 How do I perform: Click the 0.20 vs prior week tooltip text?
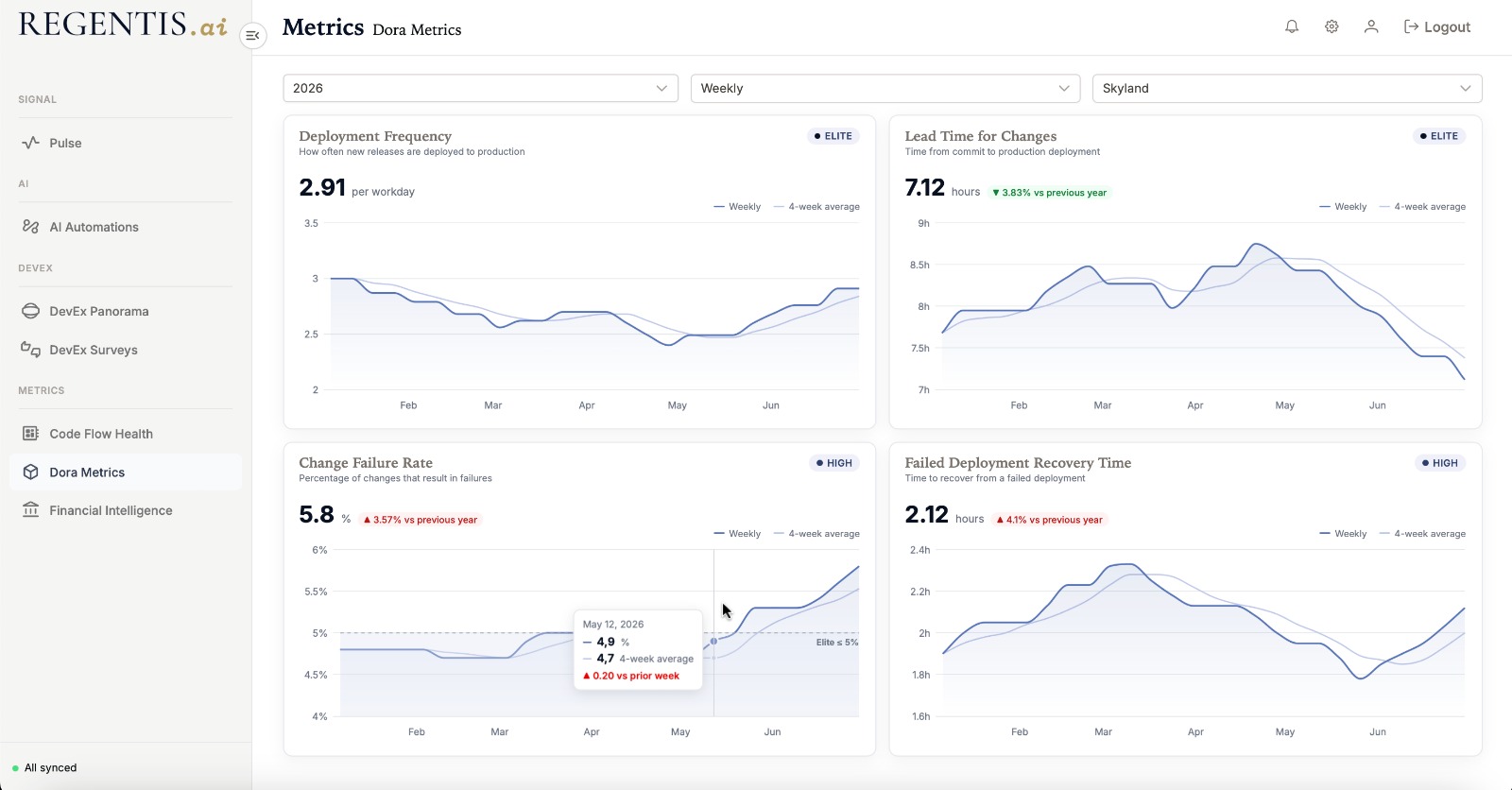coord(631,676)
